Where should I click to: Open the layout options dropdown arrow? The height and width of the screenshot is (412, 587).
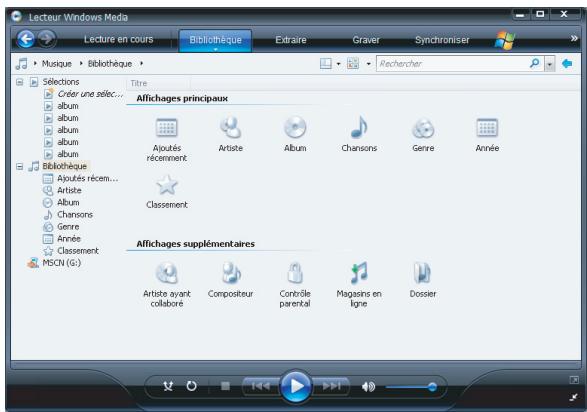point(338,64)
